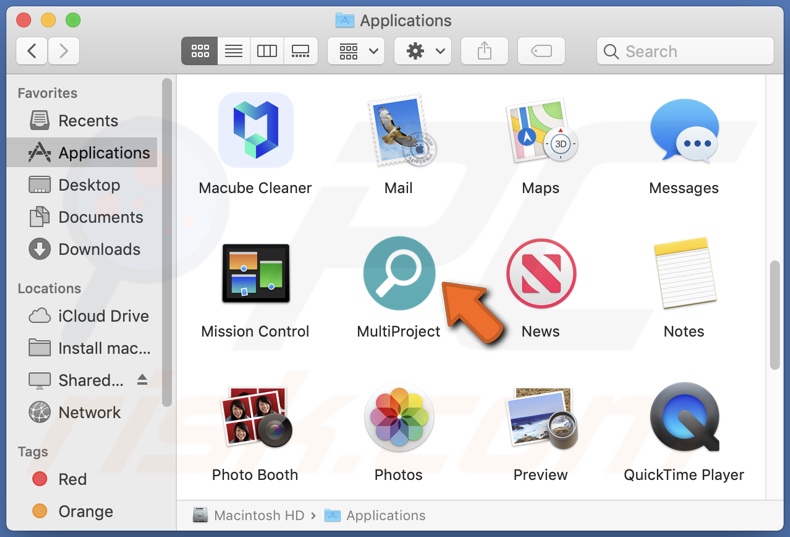
Task: Click the Photo Booth app icon
Action: pyautogui.click(x=255, y=417)
